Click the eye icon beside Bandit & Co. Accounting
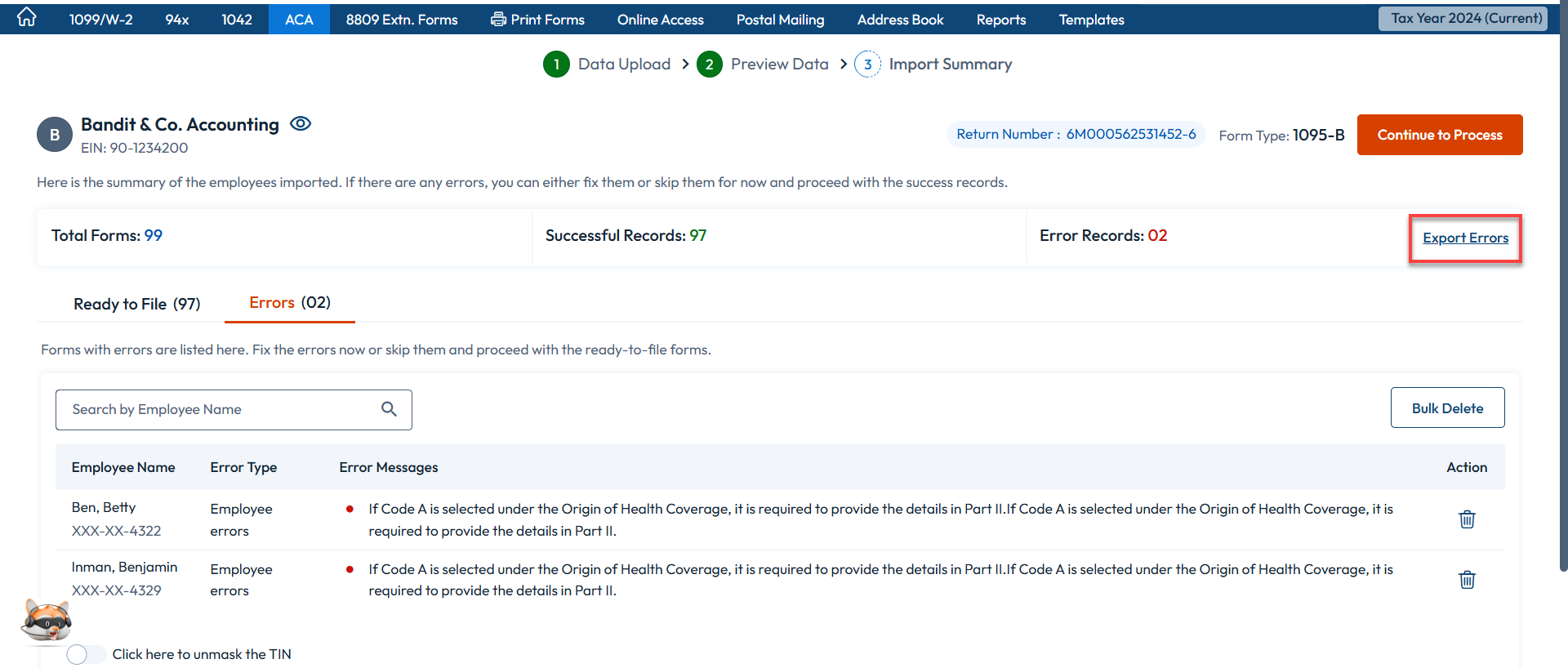The image size is (1568, 668). pos(301,124)
